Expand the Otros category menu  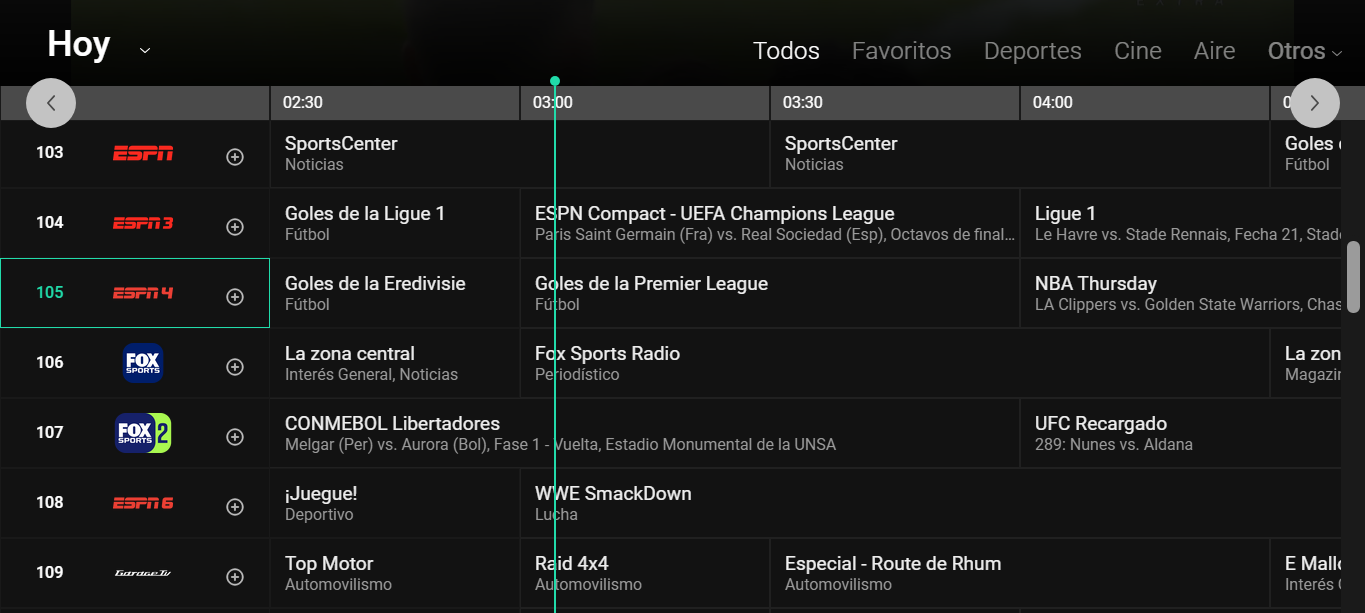pos(1304,51)
